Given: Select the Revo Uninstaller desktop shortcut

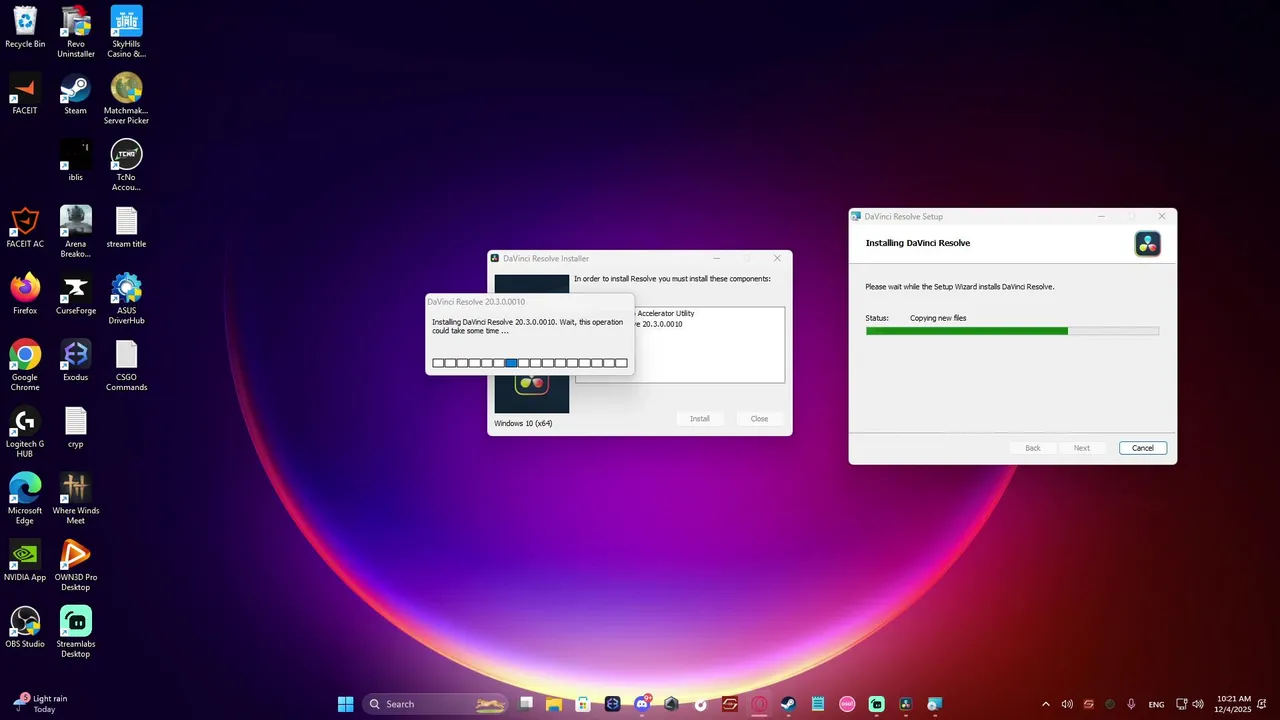Looking at the screenshot, I should click(x=76, y=32).
